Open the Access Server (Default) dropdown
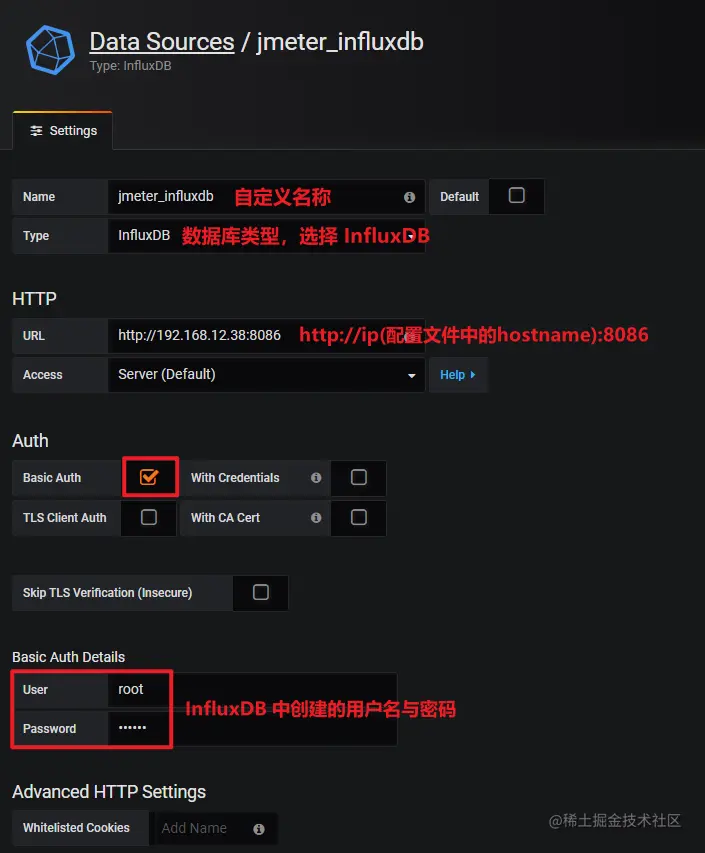The height and width of the screenshot is (853, 705). tap(267, 375)
